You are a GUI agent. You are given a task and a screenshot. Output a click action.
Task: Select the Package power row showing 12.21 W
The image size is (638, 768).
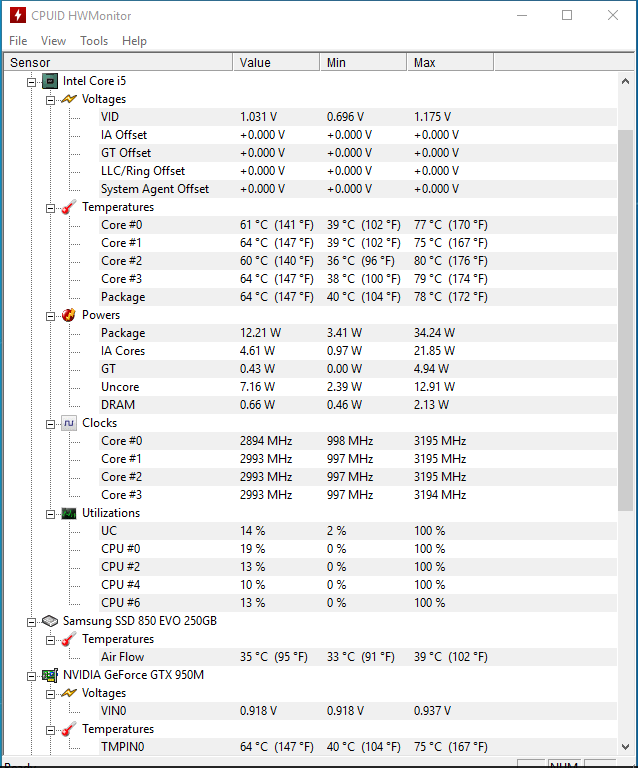click(357, 333)
